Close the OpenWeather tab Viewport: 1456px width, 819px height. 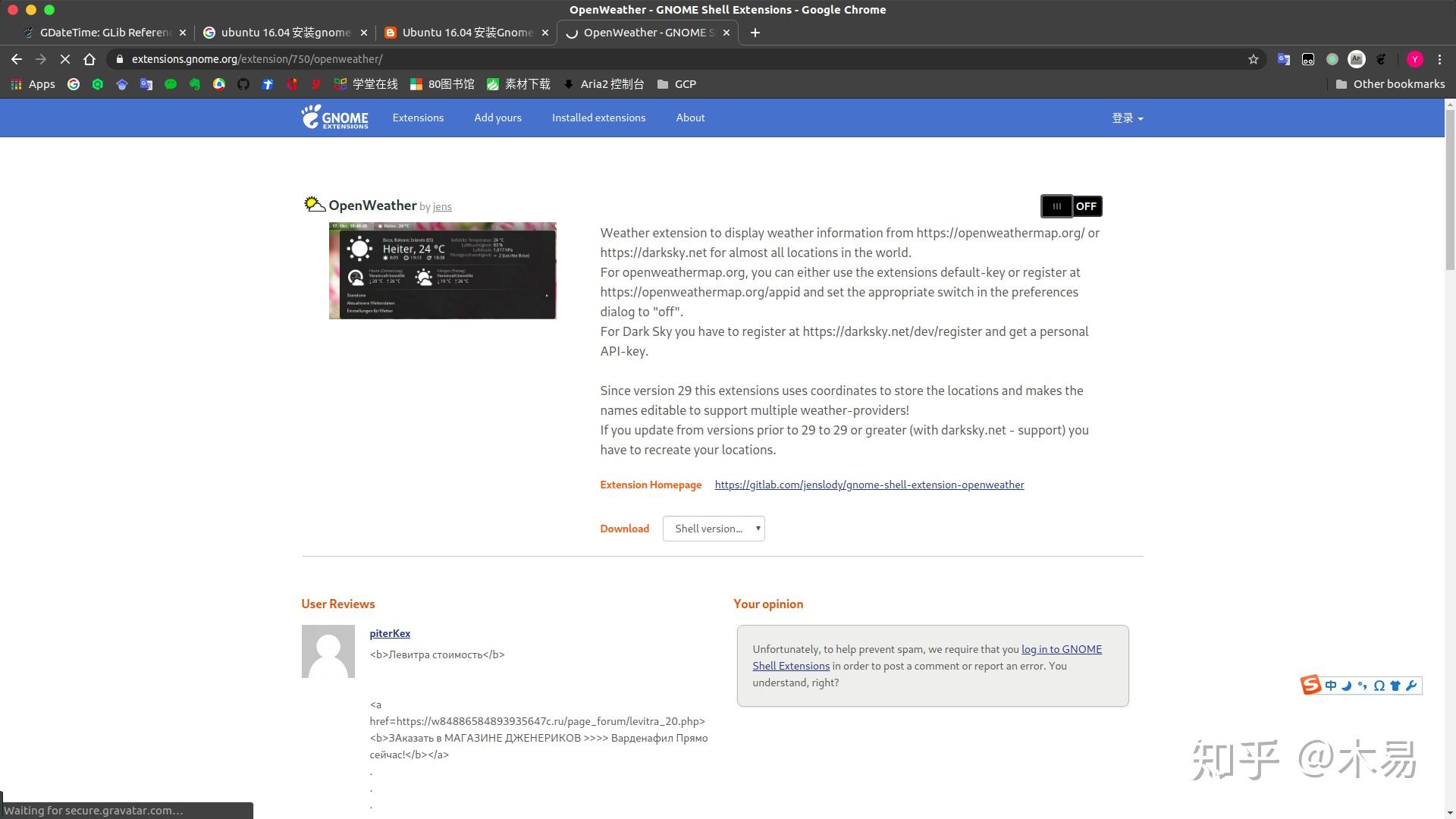click(x=726, y=33)
